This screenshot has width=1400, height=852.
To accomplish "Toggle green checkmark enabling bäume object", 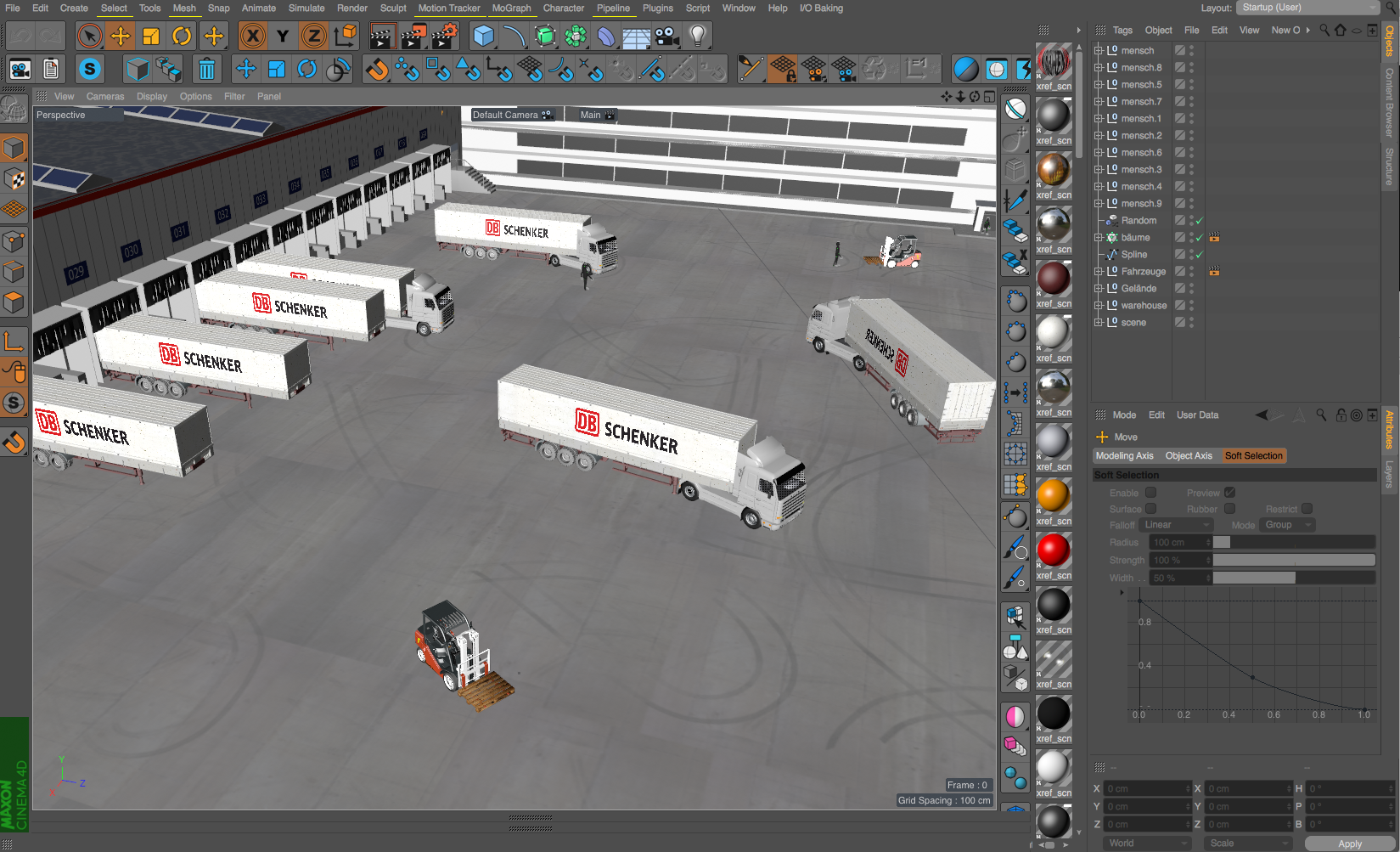I will [1200, 238].
